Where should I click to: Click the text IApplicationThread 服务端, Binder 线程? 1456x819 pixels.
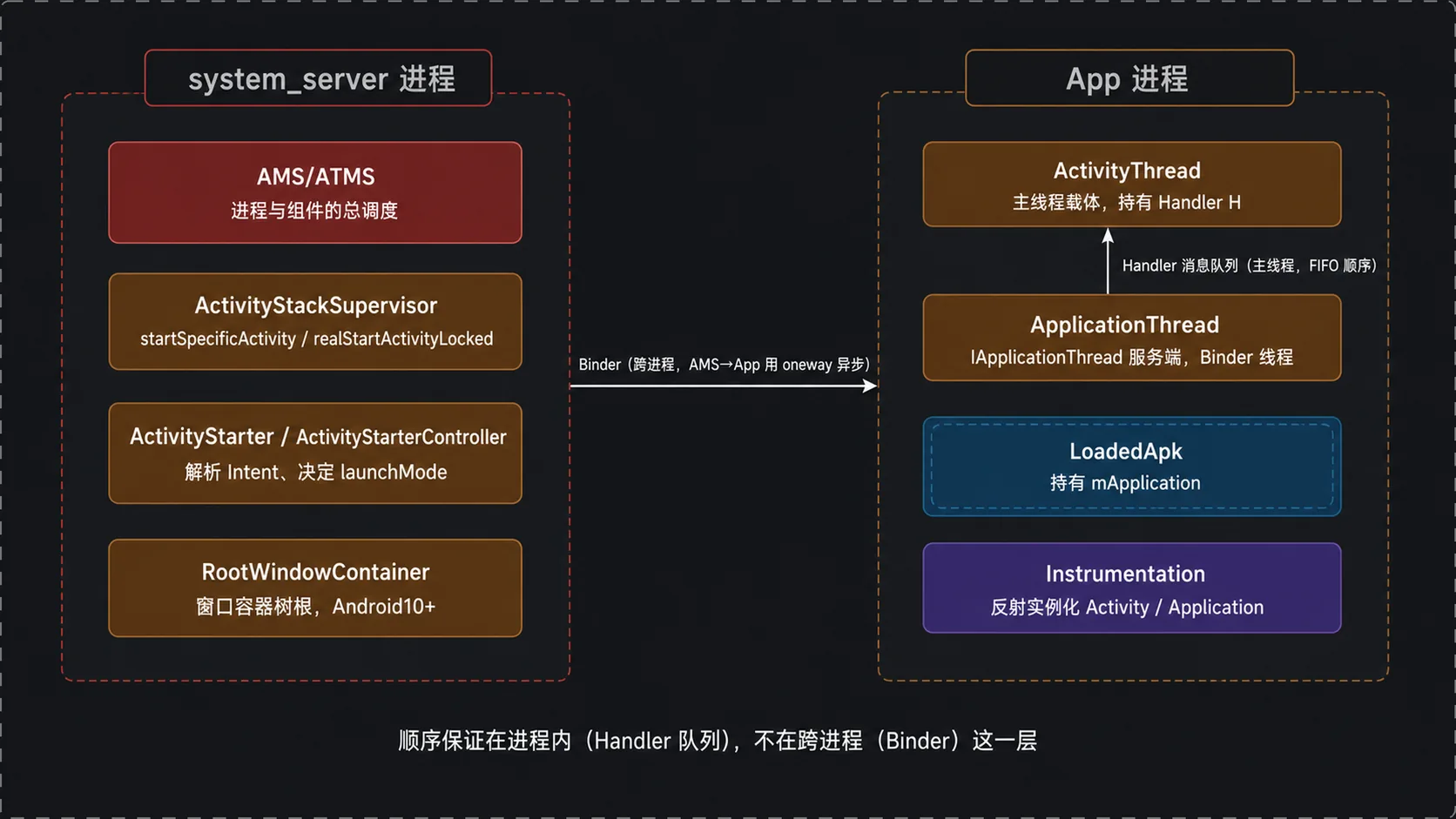[x=1132, y=358]
